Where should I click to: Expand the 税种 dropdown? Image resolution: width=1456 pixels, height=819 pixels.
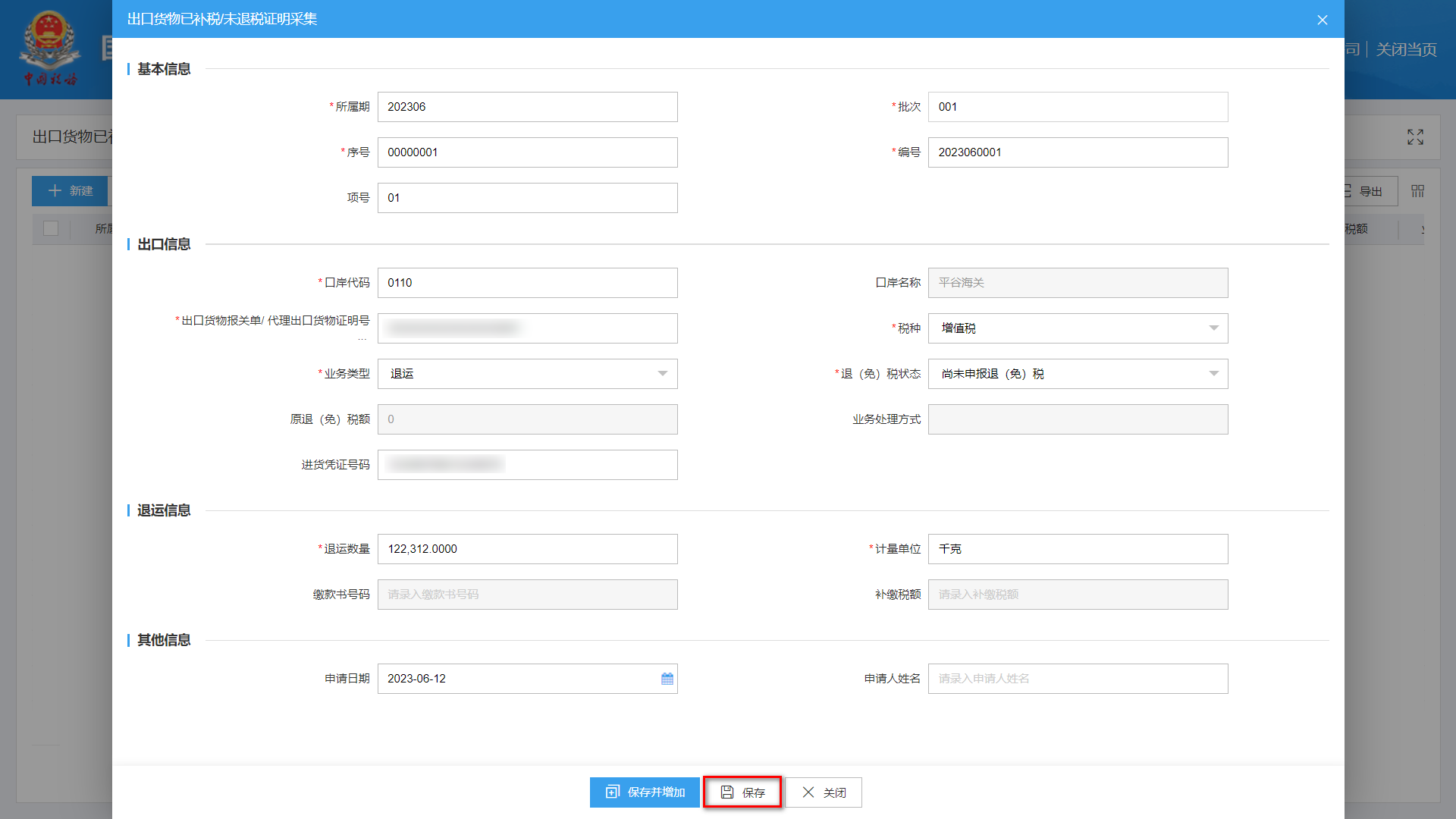pyautogui.click(x=1213, y=328)
